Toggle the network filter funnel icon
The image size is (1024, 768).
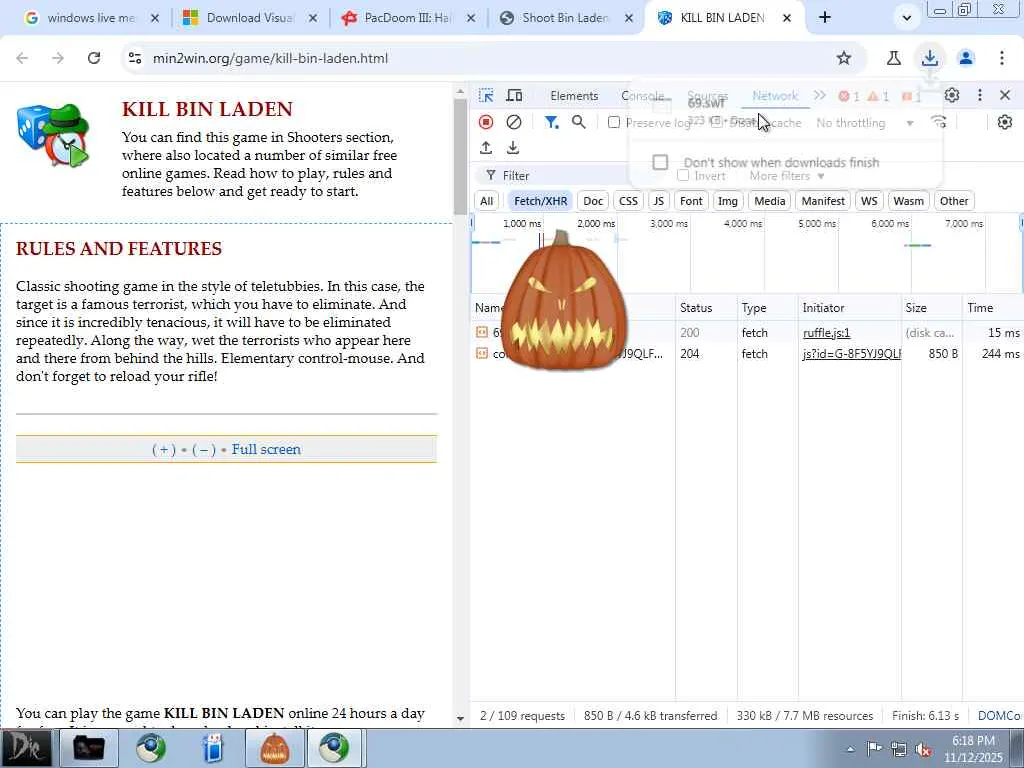tap(551, 122)
